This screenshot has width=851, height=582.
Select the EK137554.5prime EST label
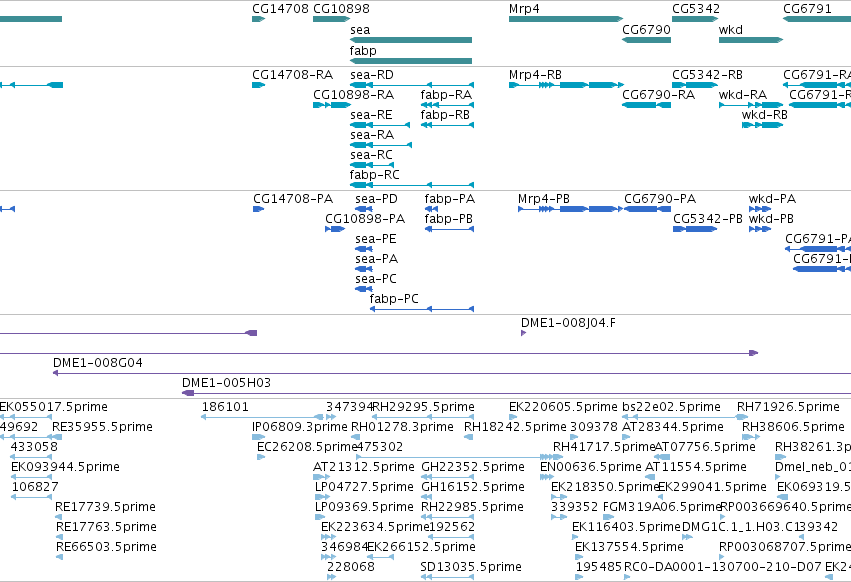[629, 547]
